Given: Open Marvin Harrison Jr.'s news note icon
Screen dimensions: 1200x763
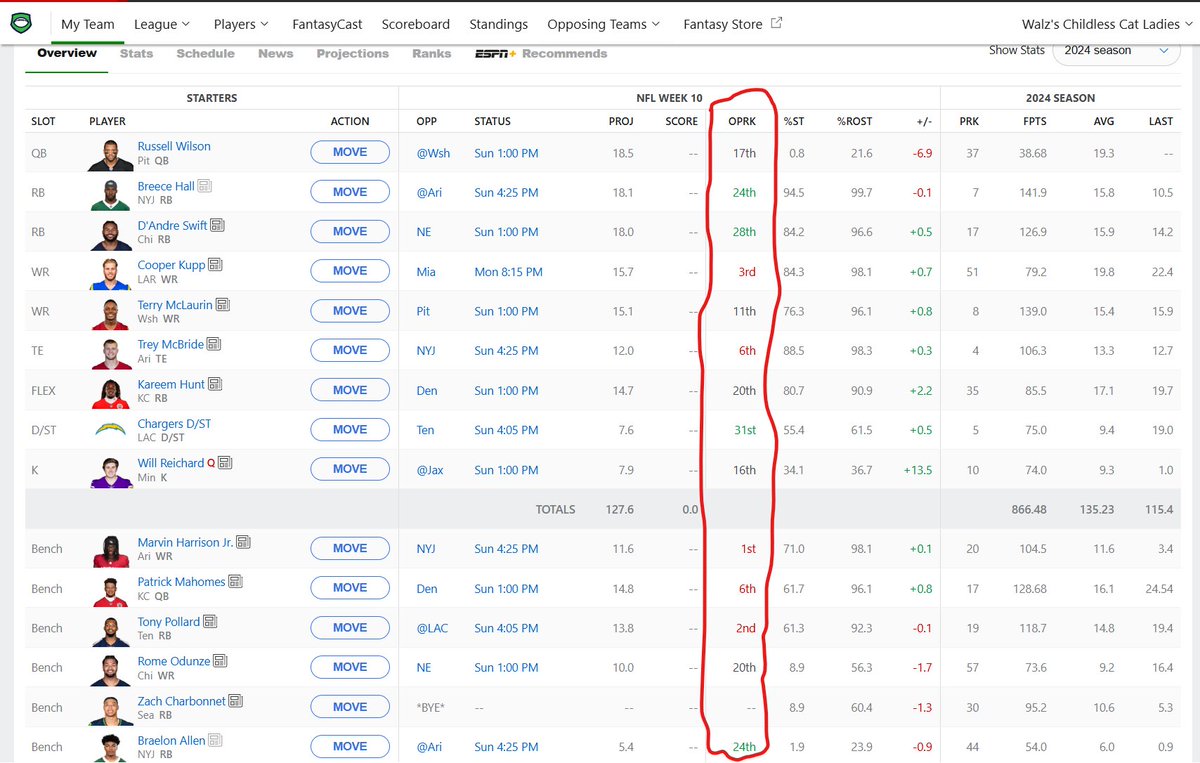Looking at the screenshot, I should pyautogui.click(x=244, y=542).
